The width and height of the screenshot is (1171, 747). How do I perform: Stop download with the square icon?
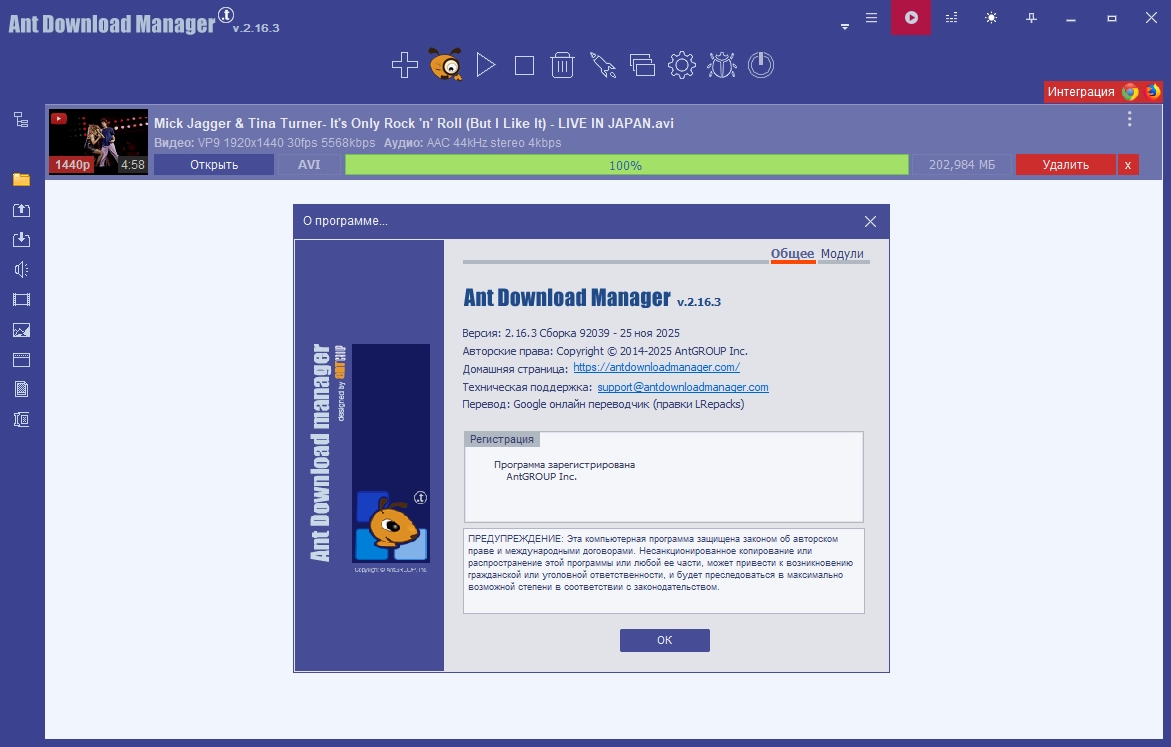(x=524, y=66)
